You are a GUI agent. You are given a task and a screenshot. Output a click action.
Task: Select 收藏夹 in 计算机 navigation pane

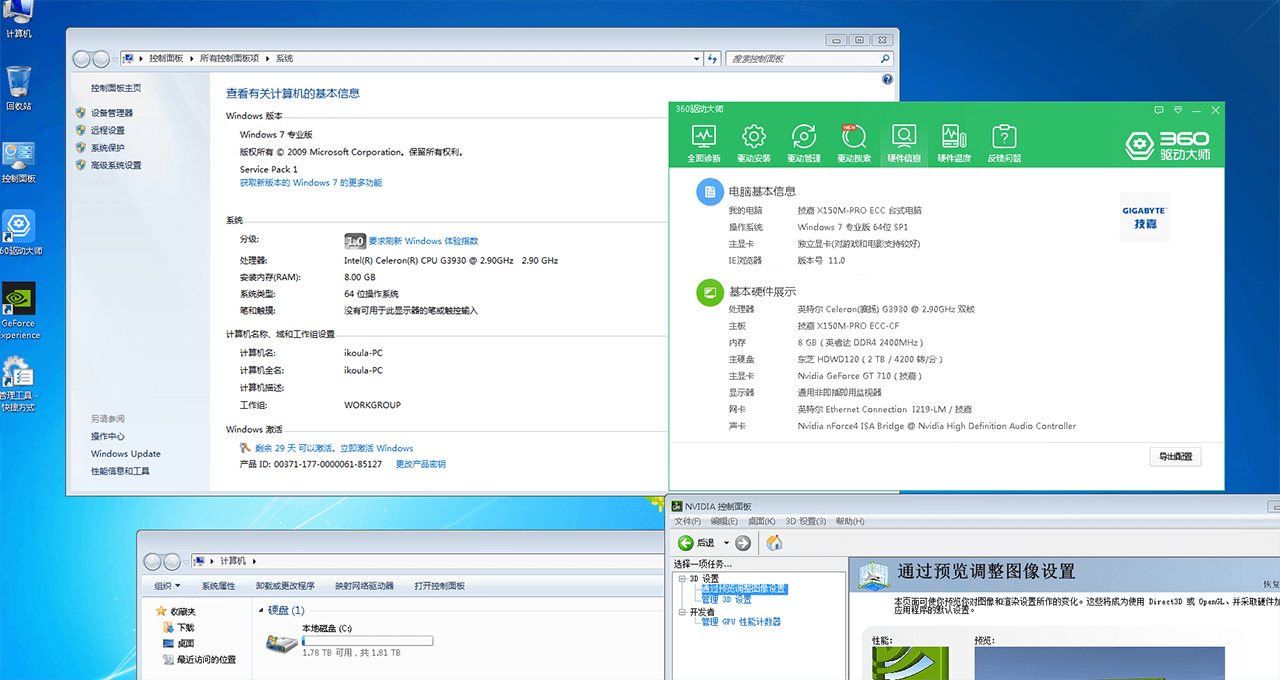176,611
